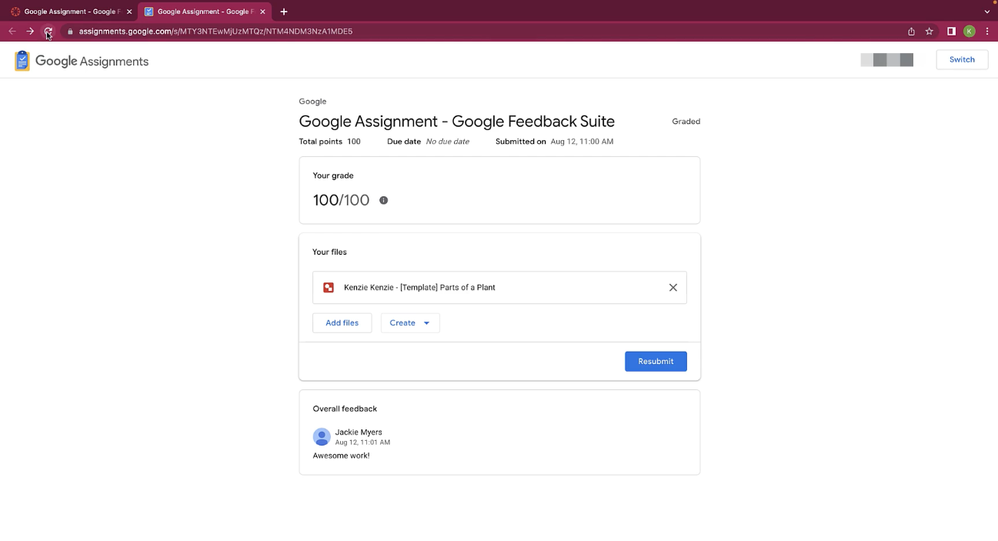Click the blurred account name area
This screenshot has height=541, width=998.
pyautogui.click(x=887, y=60)
